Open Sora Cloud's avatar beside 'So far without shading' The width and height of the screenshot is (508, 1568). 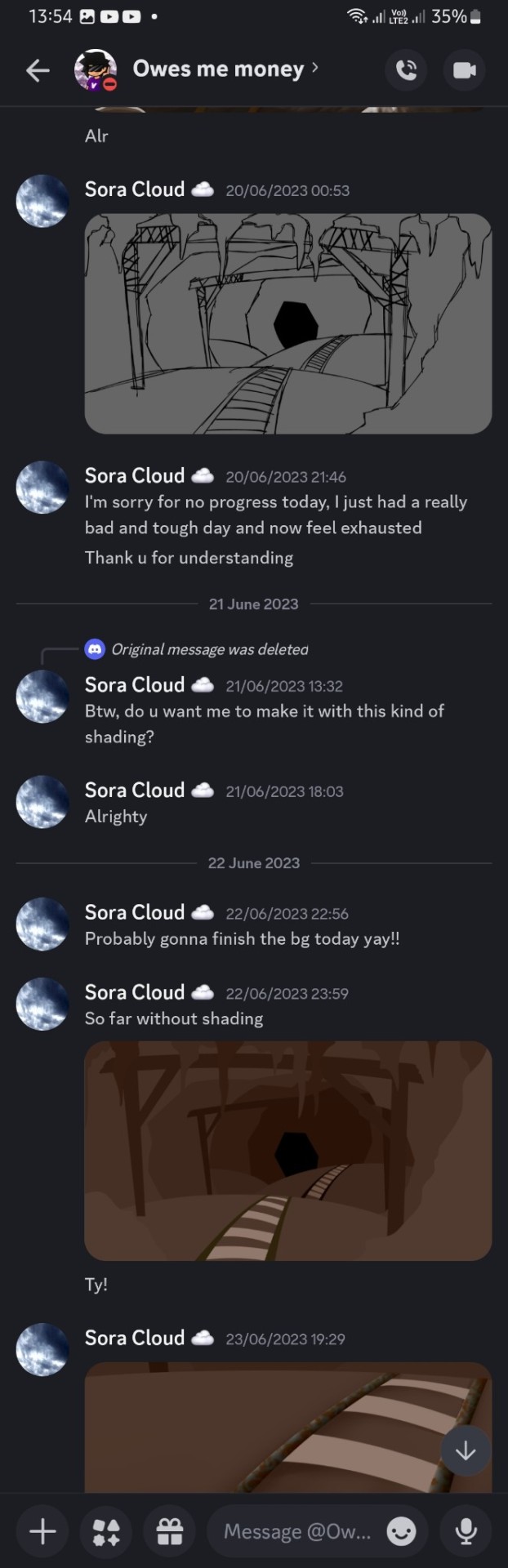pyautogui.click(x=42, y=1004)
